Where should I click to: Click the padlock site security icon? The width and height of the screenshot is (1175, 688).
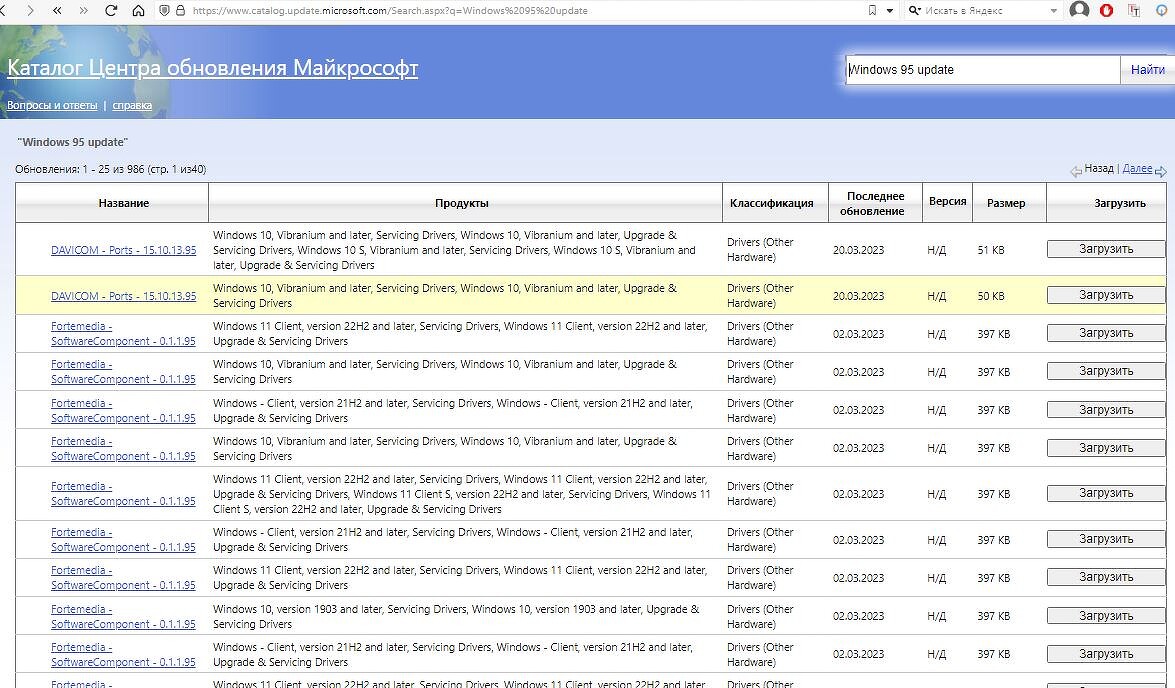coord(180,10)
